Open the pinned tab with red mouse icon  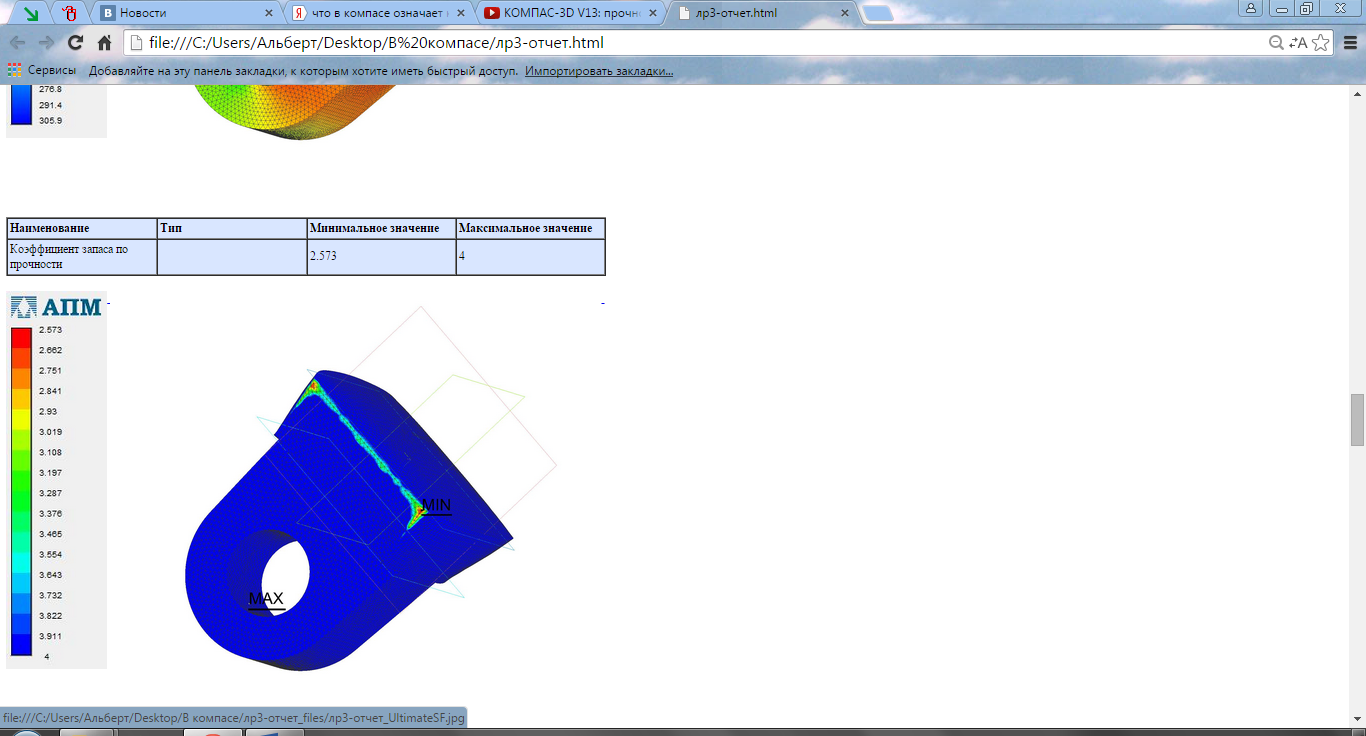(70, 13)
